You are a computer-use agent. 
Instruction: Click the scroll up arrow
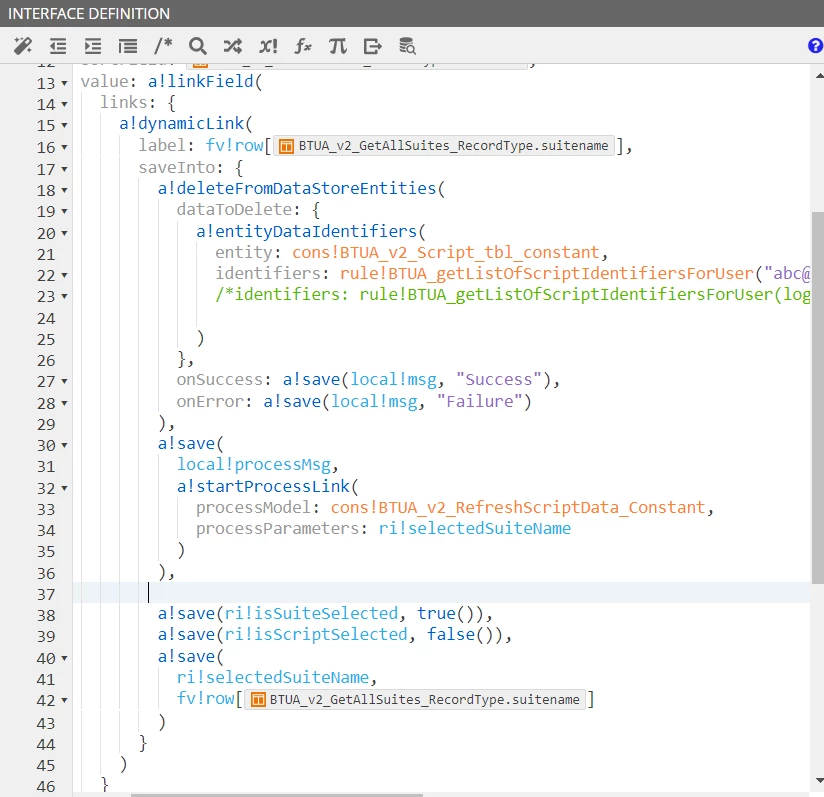[x=819, y=76]
